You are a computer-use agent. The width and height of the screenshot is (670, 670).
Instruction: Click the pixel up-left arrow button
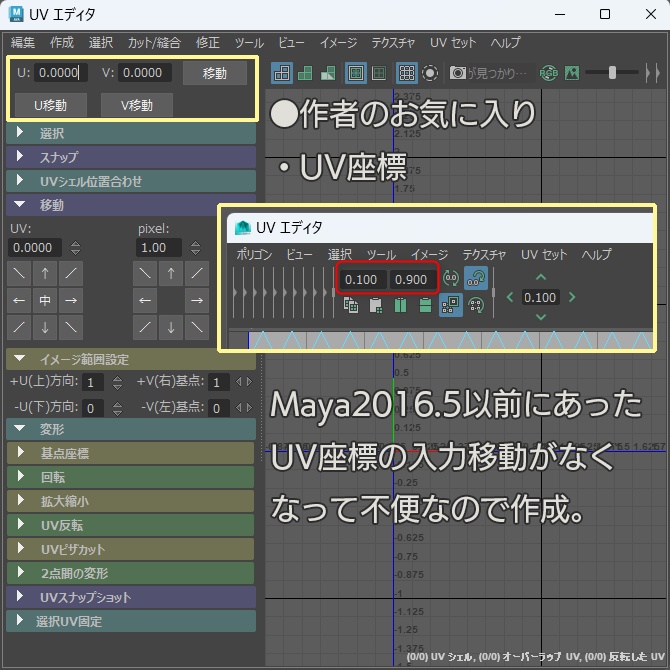[x=145, y=273]
